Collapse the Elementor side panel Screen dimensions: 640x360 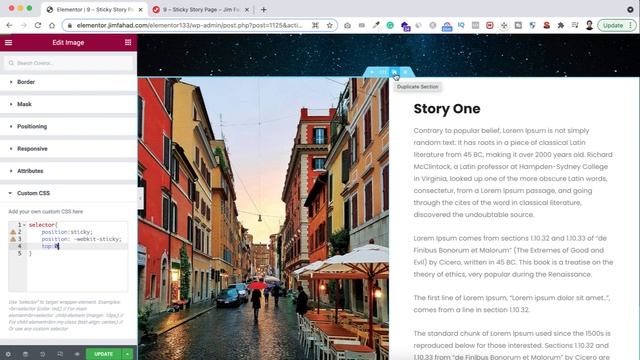coord(140,199)
